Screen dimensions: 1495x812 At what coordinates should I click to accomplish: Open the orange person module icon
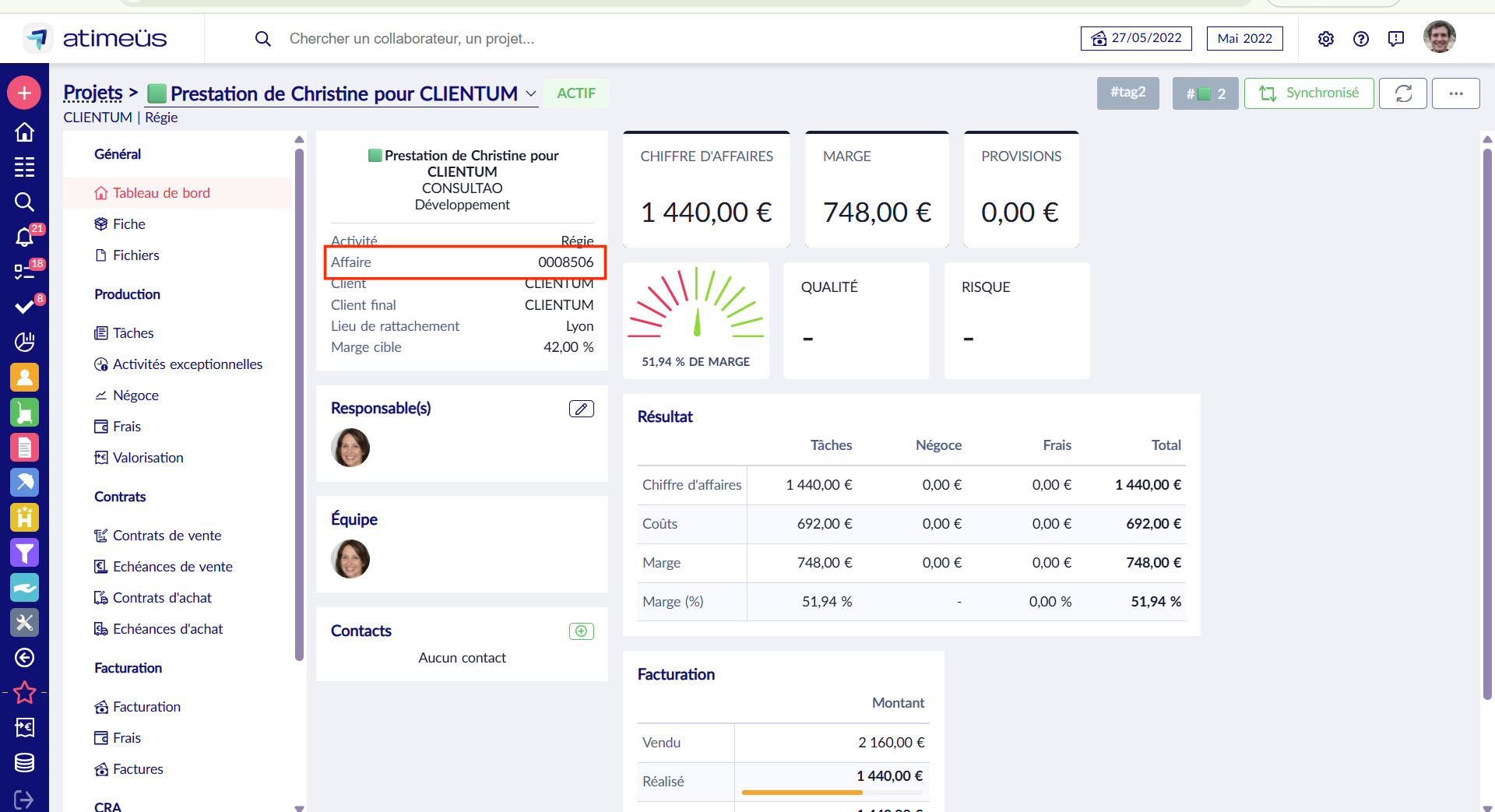24,378
